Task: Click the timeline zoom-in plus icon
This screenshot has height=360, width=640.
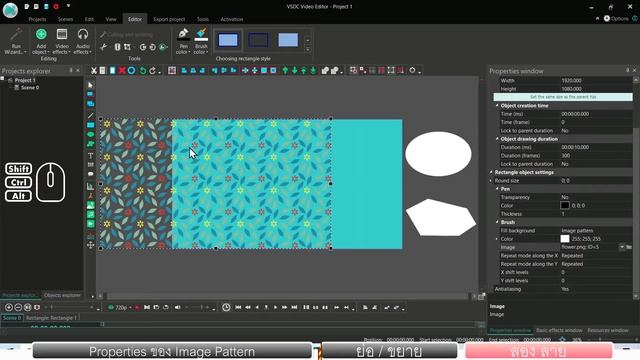Action: coord(9,307)
